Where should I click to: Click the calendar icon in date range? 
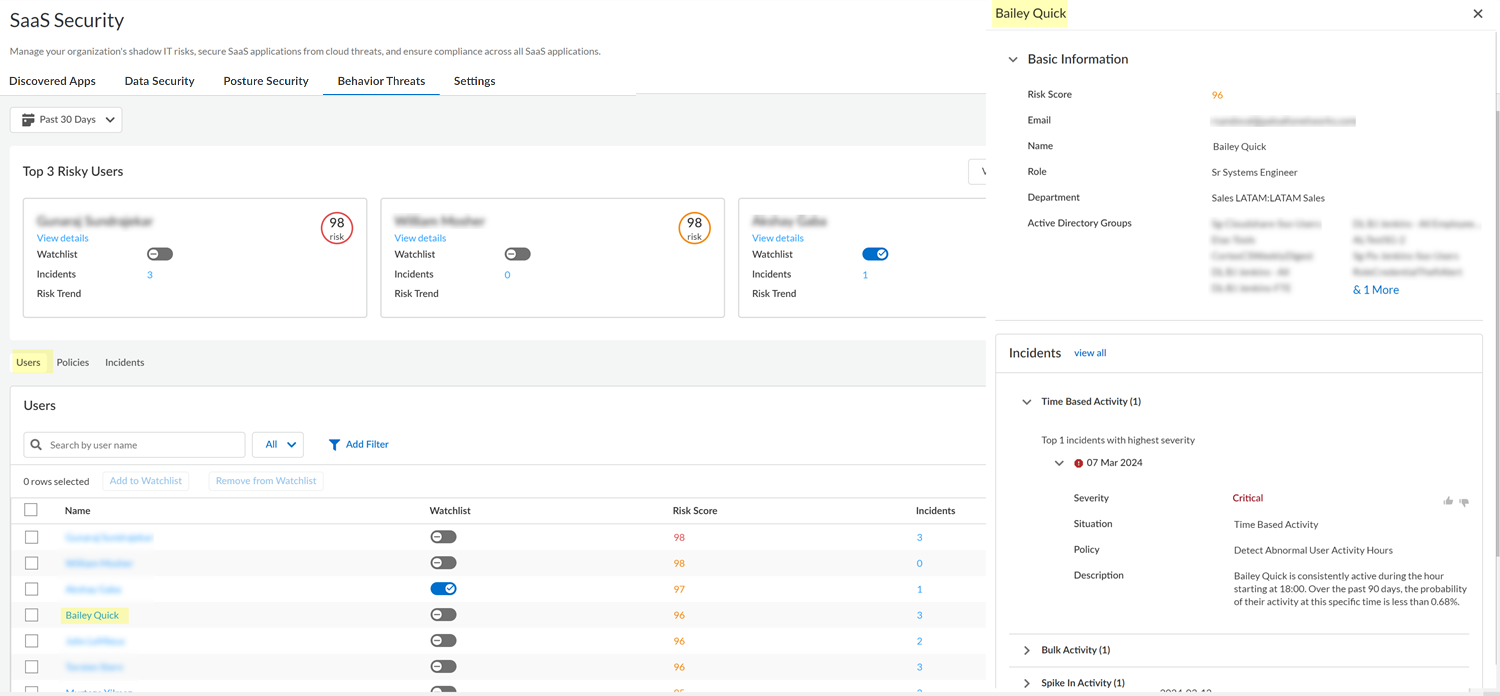pyautogui.click(x=28, y=120)
